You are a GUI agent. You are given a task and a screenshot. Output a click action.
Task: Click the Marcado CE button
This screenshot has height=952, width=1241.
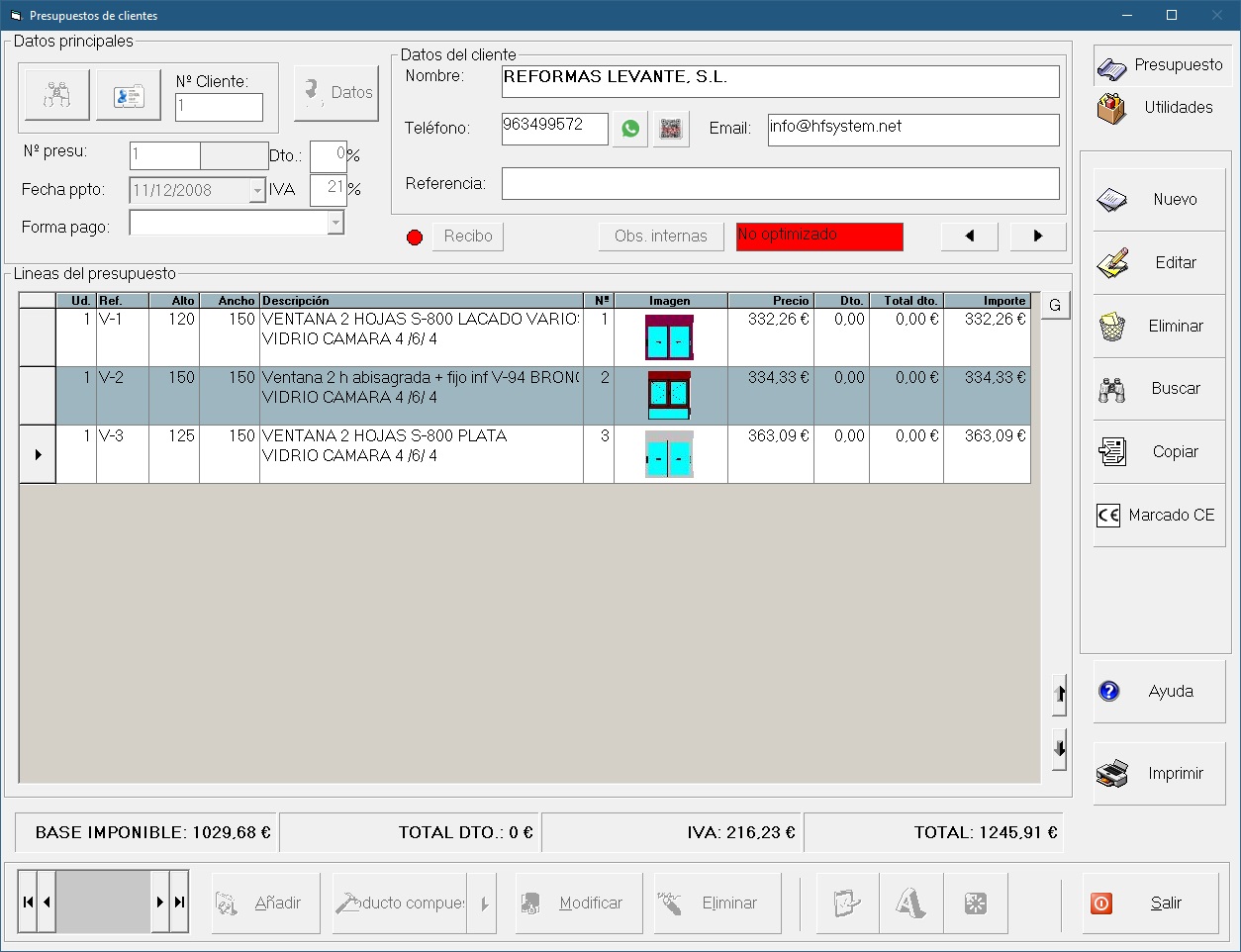pos(1159,515)
